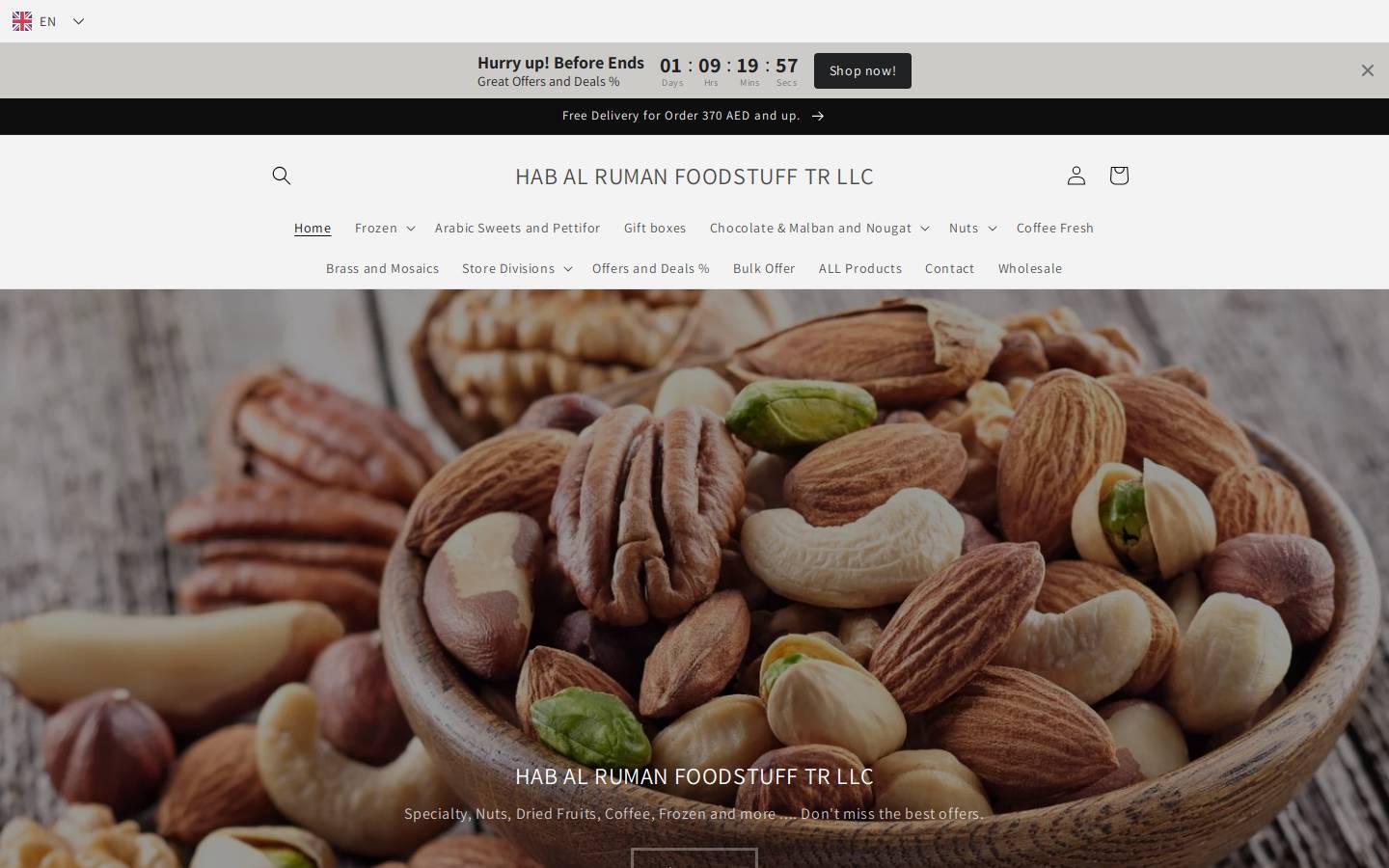The width and height of the screenshot is (1389, 868).
Task: Click the HAB AL RUMAN FOODSTUFF header logo
Action: point(694,176)
